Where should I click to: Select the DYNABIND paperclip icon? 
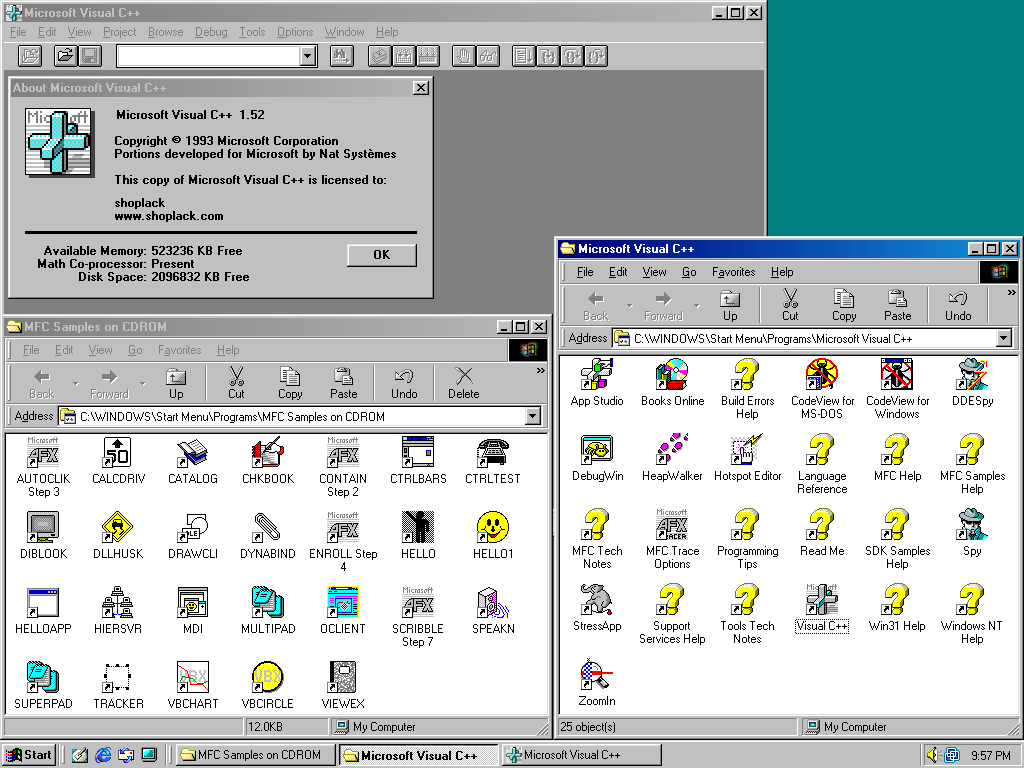[x=268, y=526]
